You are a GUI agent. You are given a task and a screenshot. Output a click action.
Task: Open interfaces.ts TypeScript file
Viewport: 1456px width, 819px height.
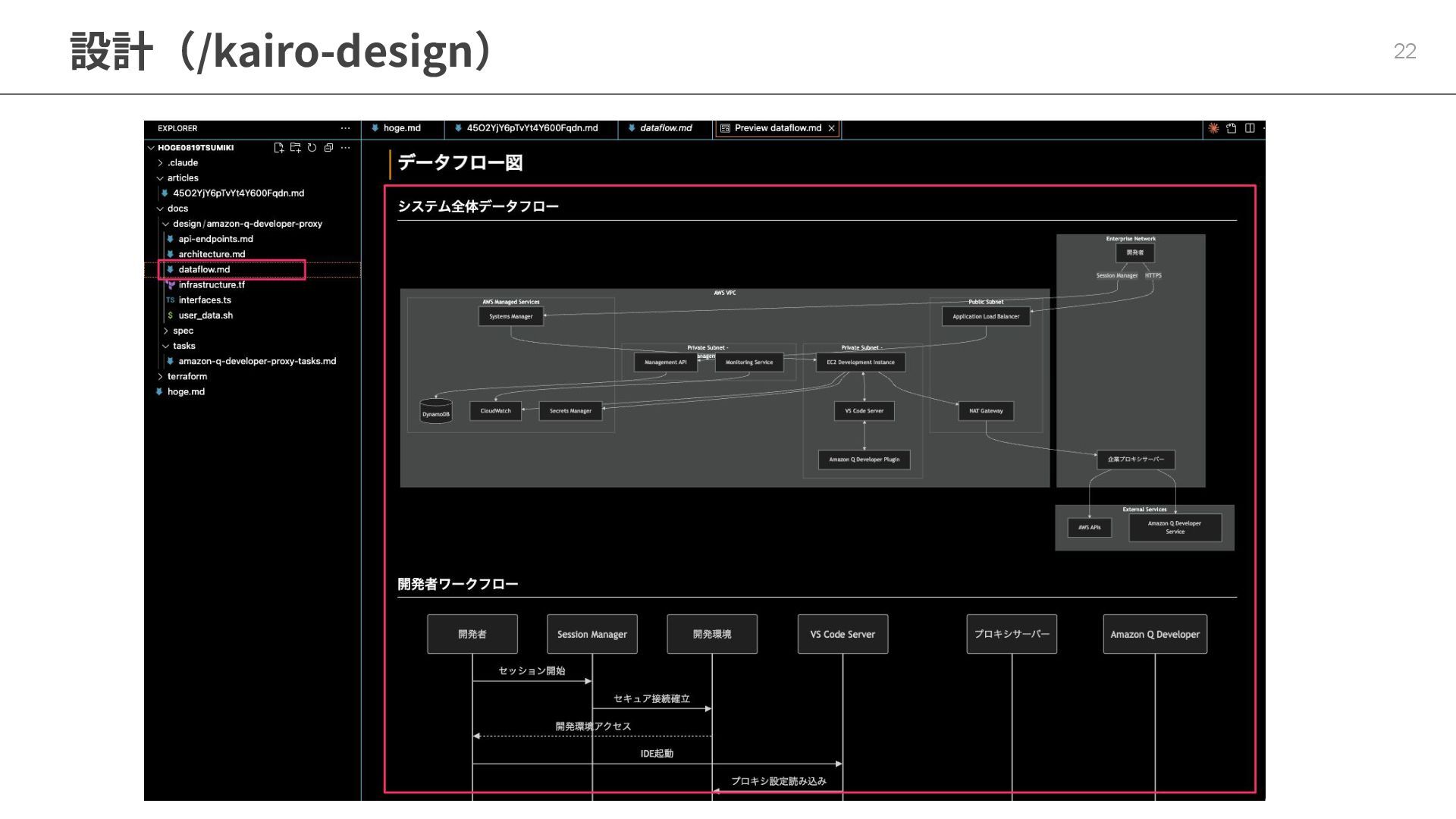205,300
